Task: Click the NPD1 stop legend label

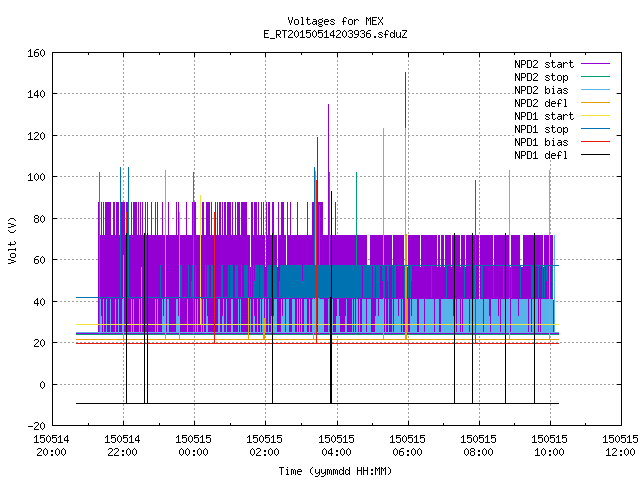Action: pos(541,129)
